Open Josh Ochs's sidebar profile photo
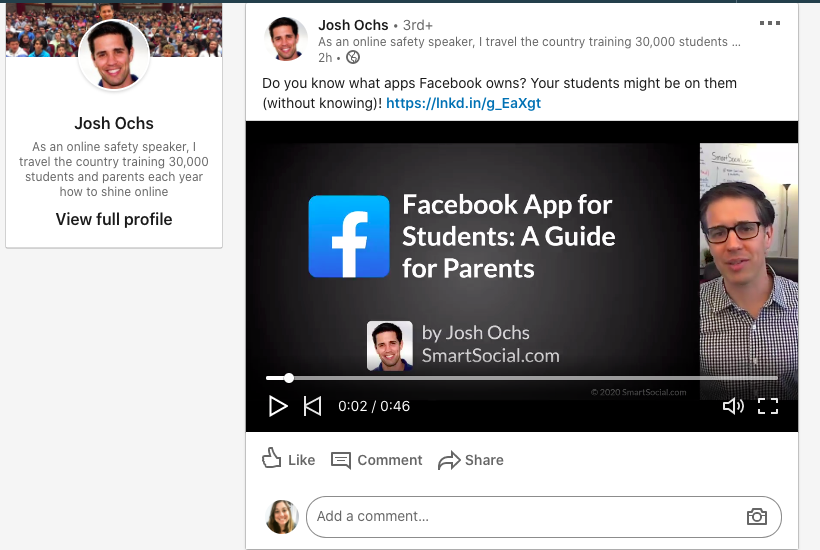 click(114, 55)
